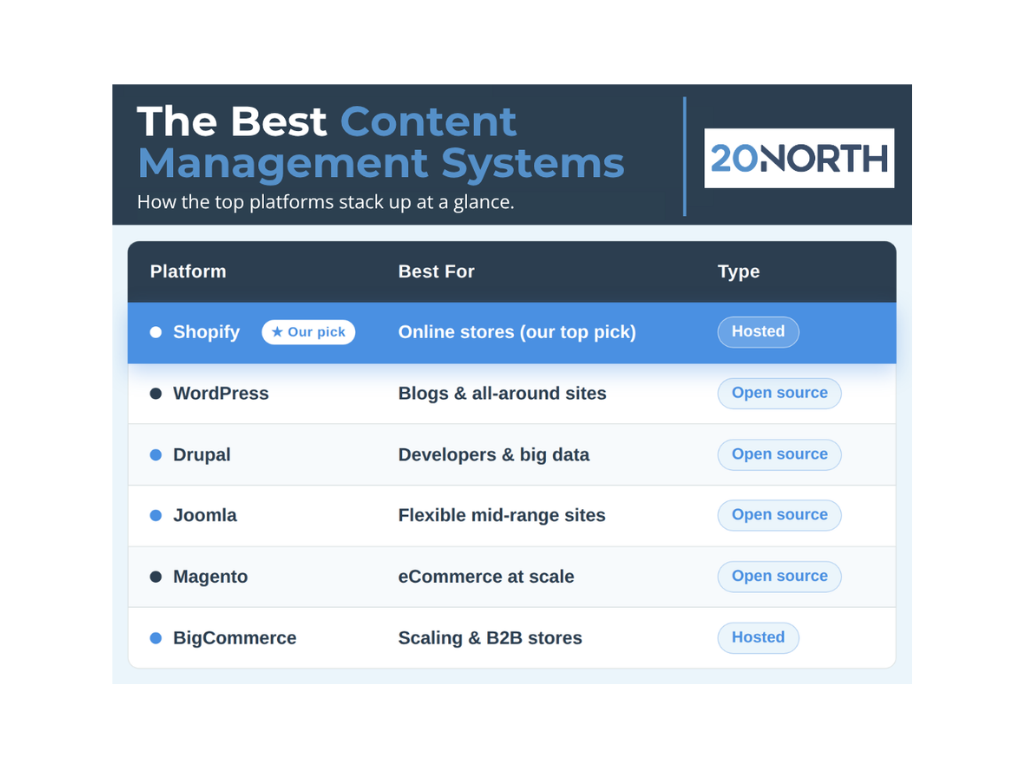The image size is (1024, 768).
Task: Click the Platform column header
Action: [188, 271]
